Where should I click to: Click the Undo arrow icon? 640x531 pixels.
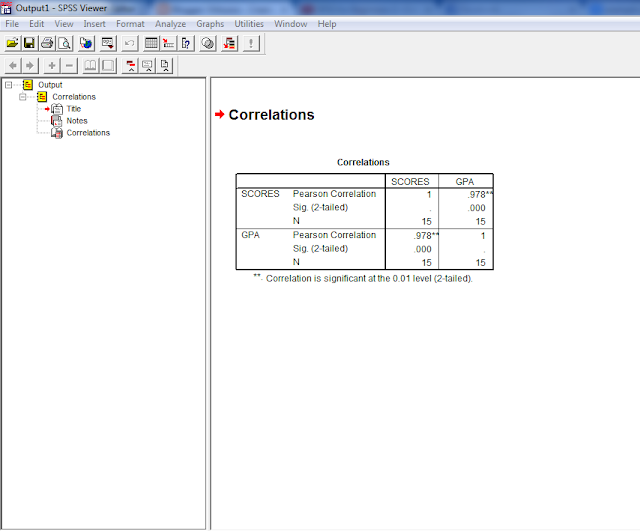tap(129, 43)
